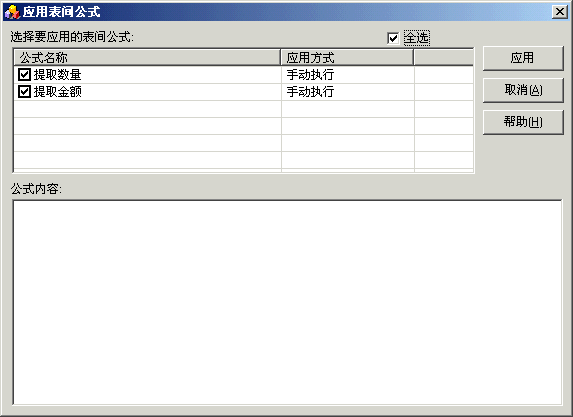Uncheck the 提取金额 formula checkbox
Viewport: 573px width, 417px height.
pyautogui.click(x=24, y=91)
